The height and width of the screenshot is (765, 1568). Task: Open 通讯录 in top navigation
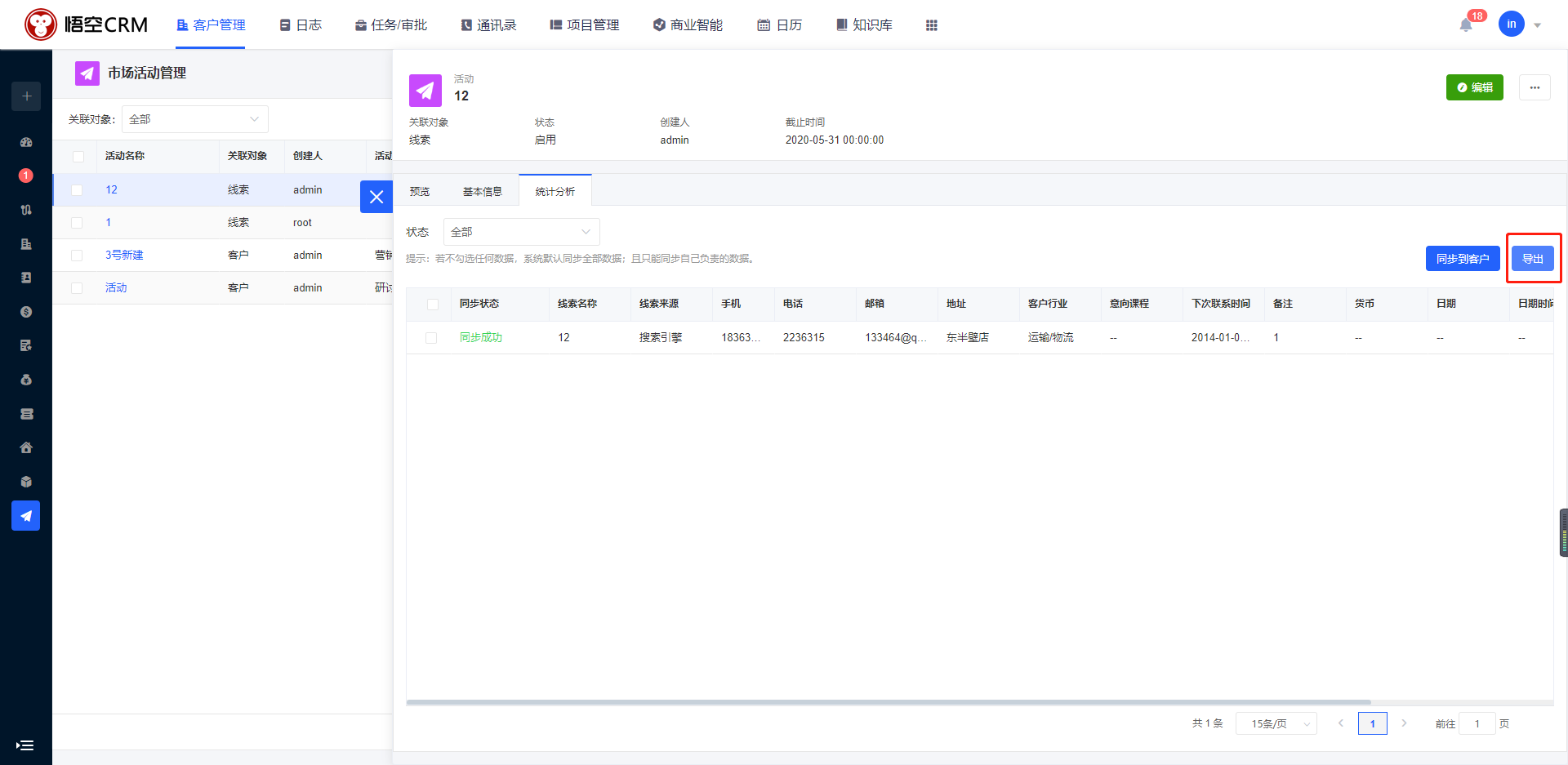point(488,25)
